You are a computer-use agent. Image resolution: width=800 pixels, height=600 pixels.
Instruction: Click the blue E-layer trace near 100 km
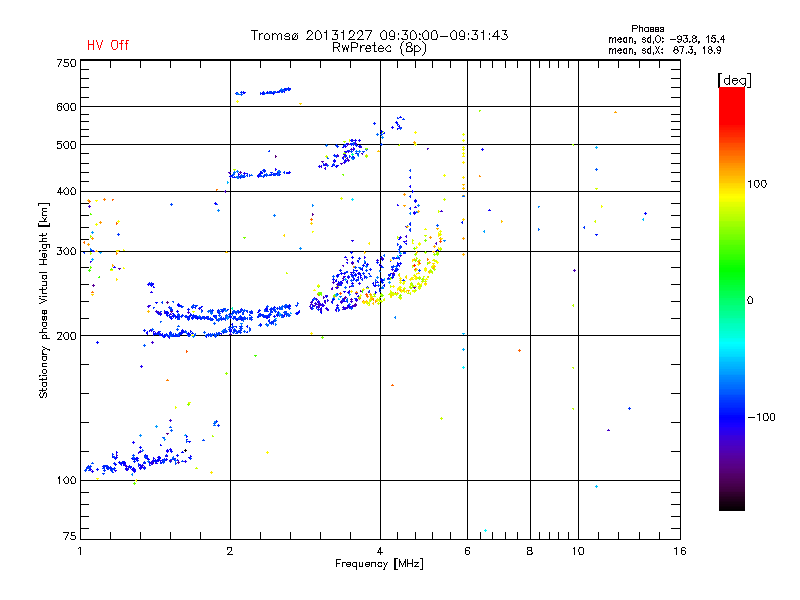click(x=138, y=462)
